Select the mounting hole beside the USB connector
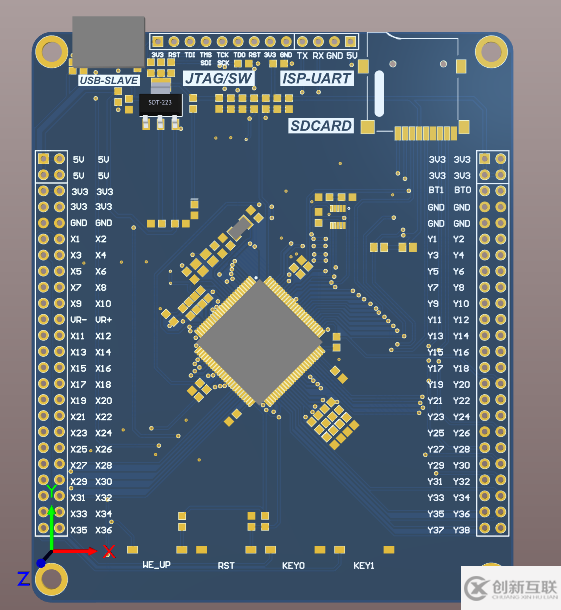Screen dimensions: 561x610 [x=51, y=52]
